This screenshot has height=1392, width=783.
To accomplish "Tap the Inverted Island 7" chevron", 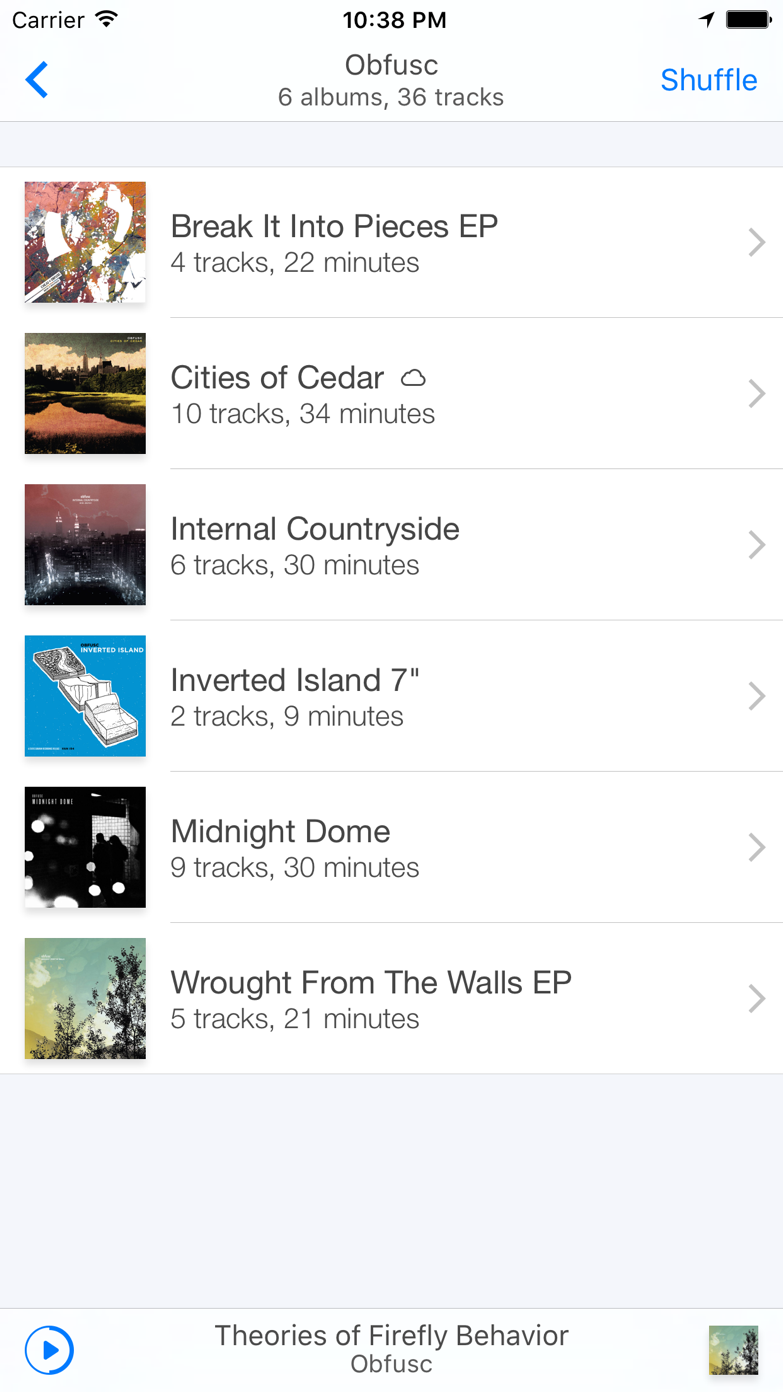I will click(756, 696).
